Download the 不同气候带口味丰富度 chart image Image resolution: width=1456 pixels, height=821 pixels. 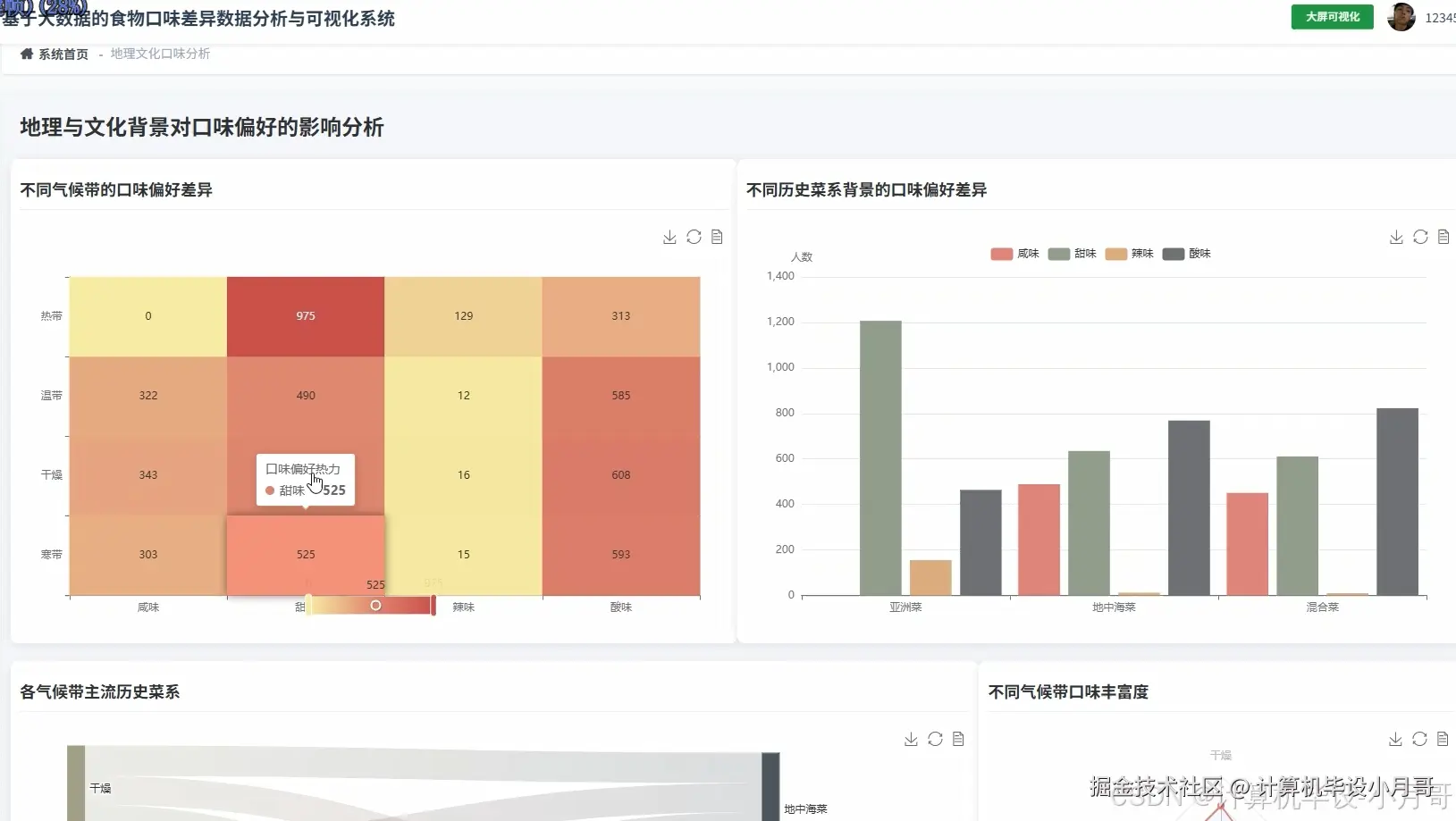click(1395, 739)
